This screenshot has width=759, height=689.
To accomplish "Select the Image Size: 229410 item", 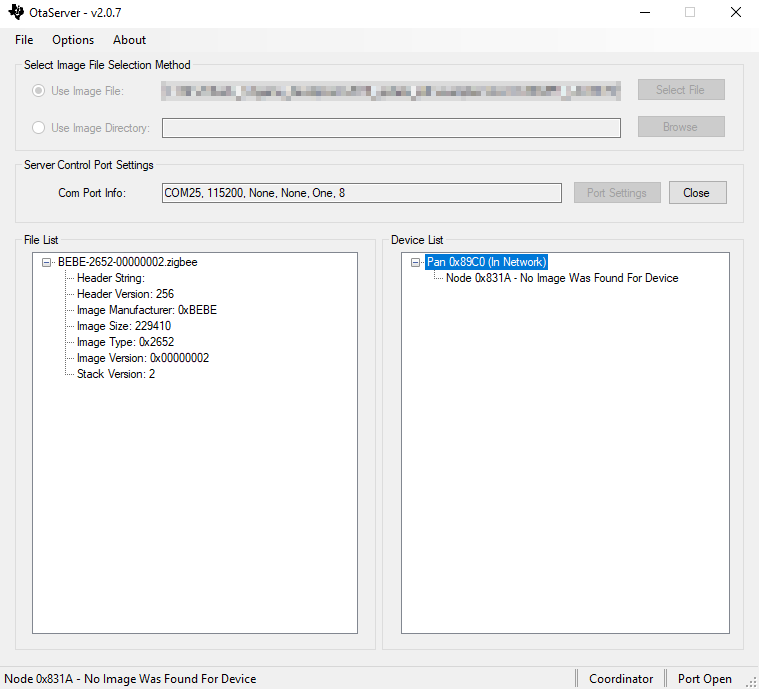I will (x=123, y=326).
